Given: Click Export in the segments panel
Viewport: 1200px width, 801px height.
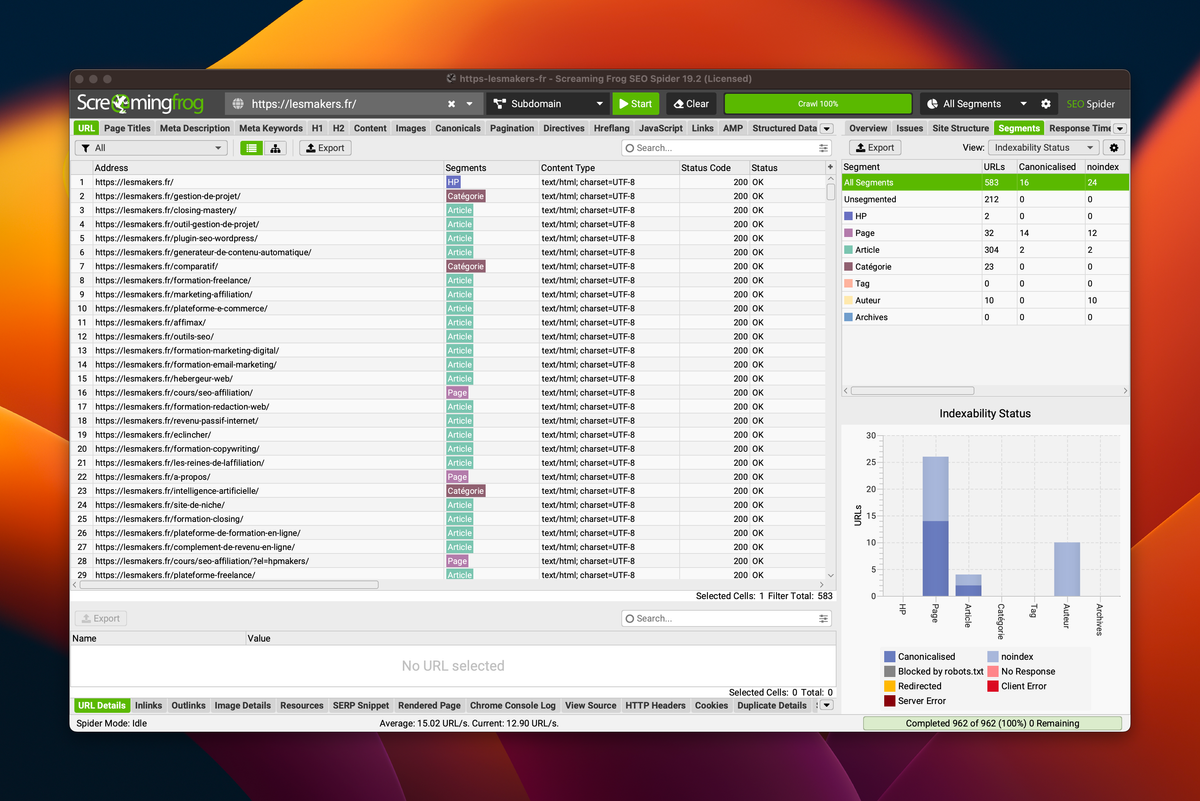Looking at the screenshot, I should [x=872, y=148].
